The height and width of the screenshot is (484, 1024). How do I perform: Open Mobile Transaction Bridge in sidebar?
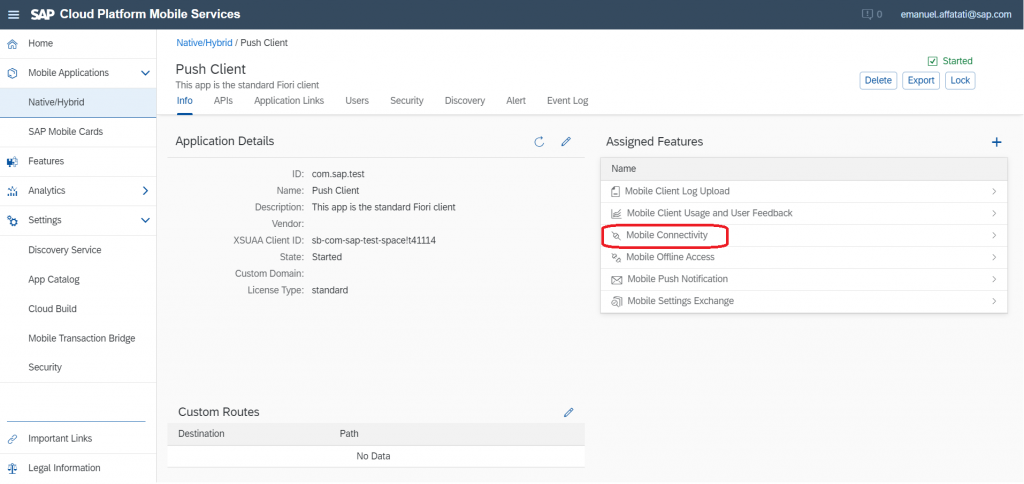click(78, 338)
